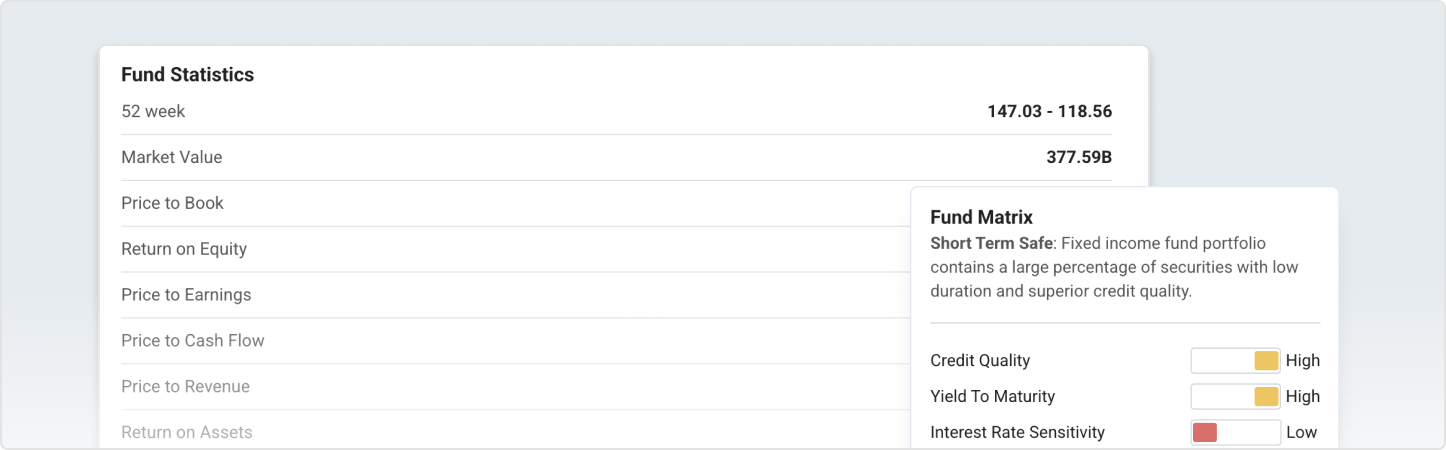Click the Credit Quality label
The height and width of the screenshot is (450, 1446).
(979, 361)
